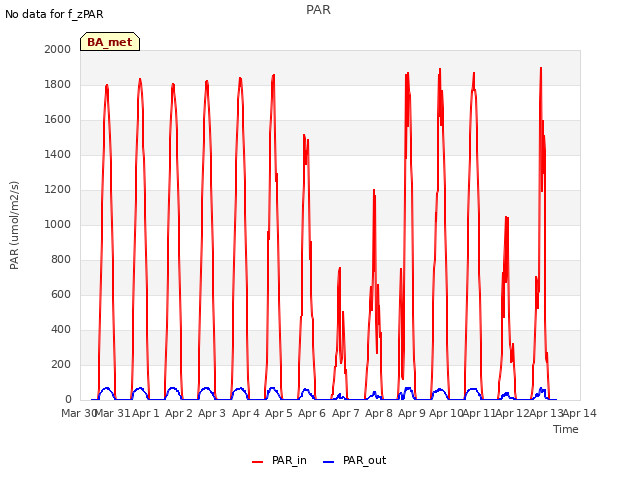Click the 'No data for f_zPAR' message
The width and height of the screenshot is (640, 480).
54,14
